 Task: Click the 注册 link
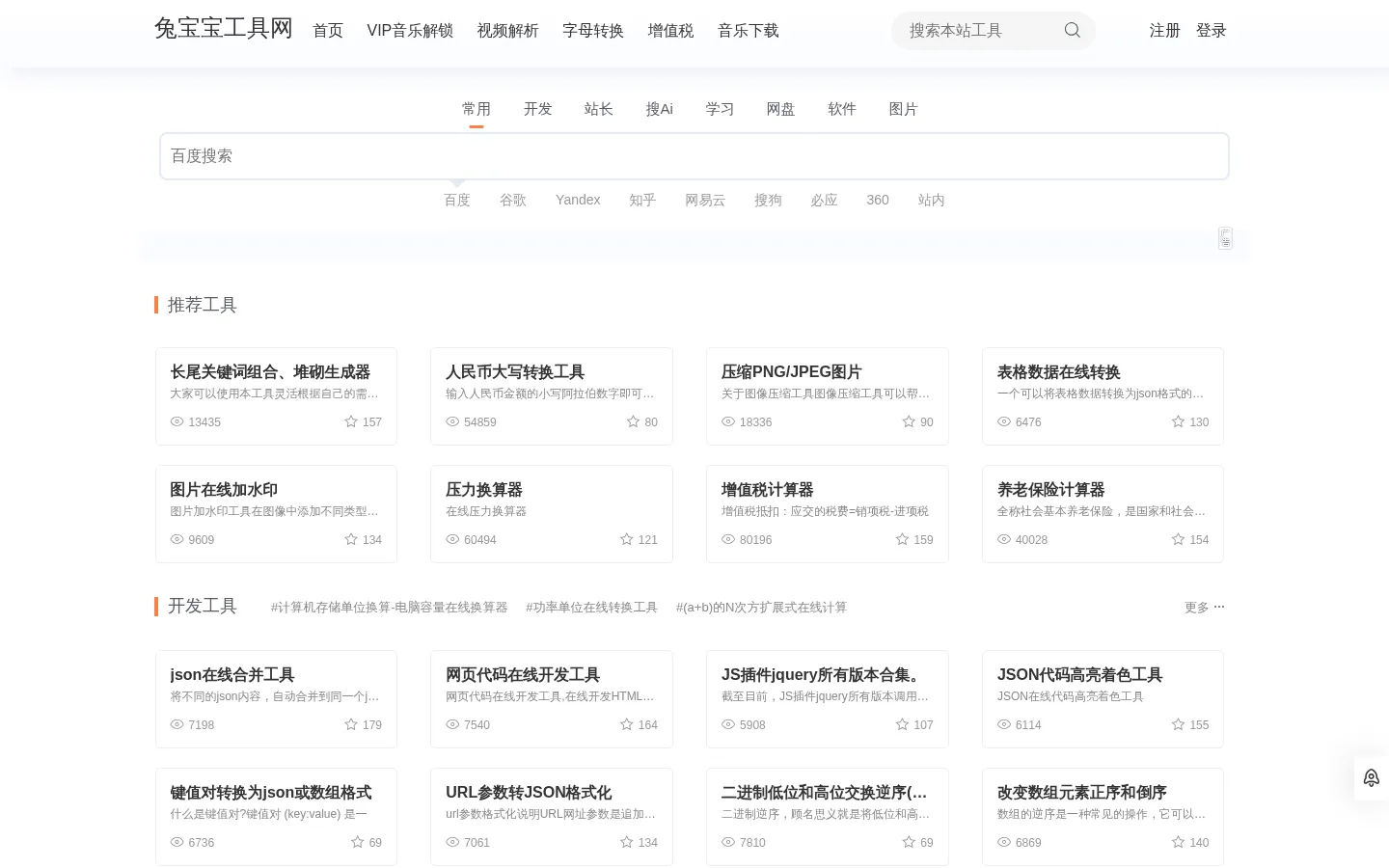(1165, 31)
